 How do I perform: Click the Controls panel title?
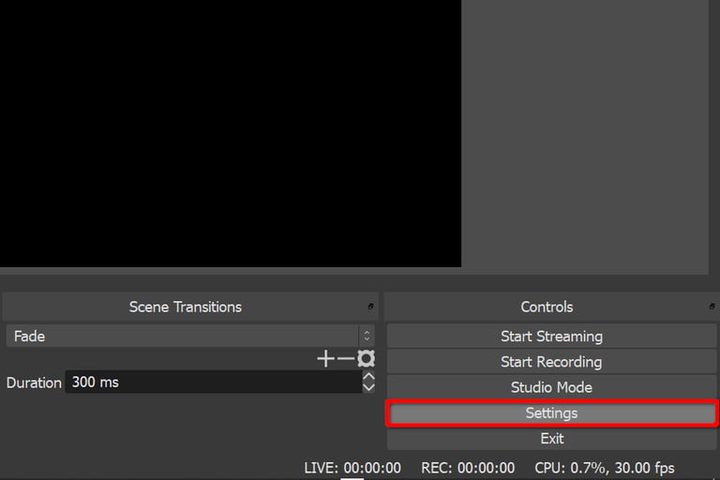click(x=547, y=307)
